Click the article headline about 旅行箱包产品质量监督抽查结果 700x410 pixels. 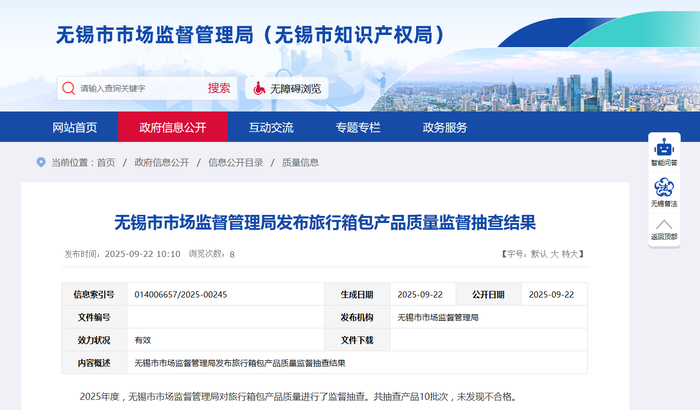coord(325,222)
